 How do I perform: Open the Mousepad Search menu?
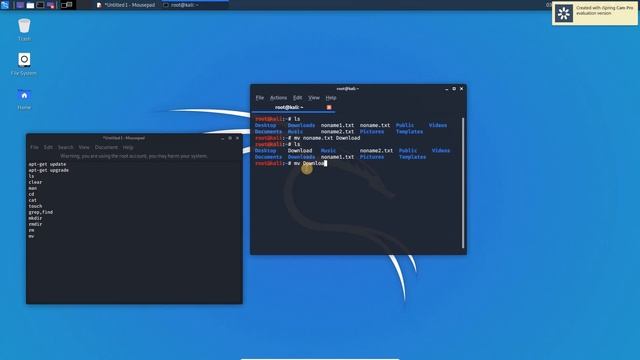66,147
